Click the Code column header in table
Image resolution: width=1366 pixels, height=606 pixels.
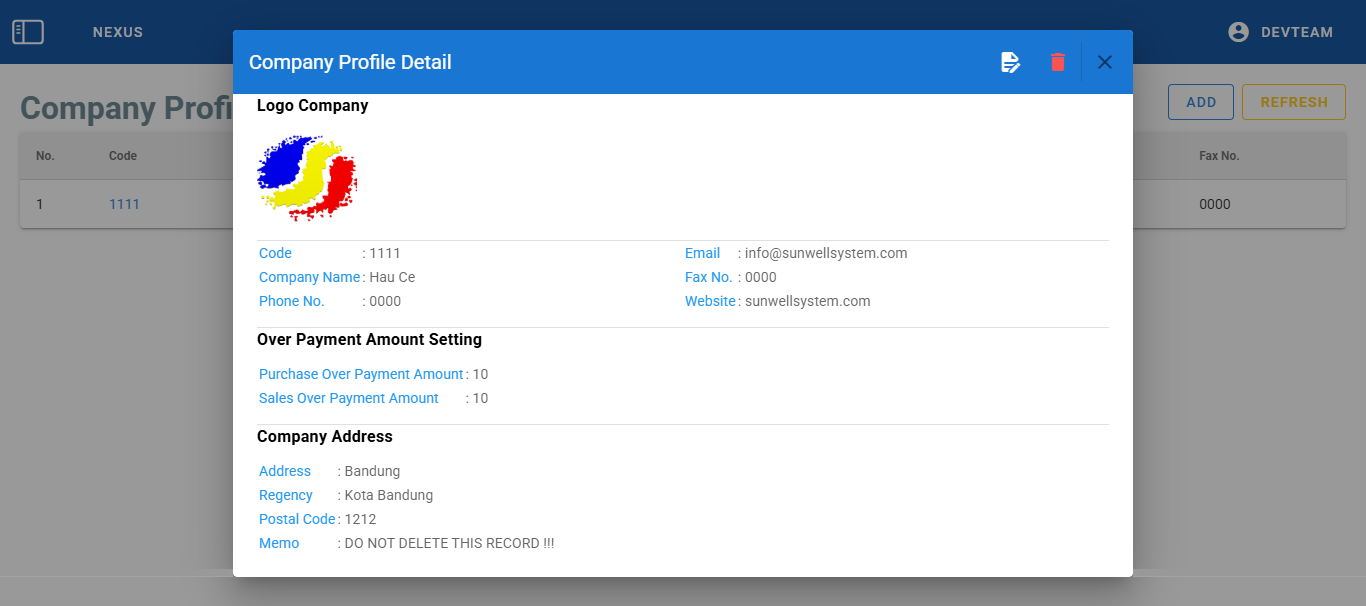click(x=123, y=156)
